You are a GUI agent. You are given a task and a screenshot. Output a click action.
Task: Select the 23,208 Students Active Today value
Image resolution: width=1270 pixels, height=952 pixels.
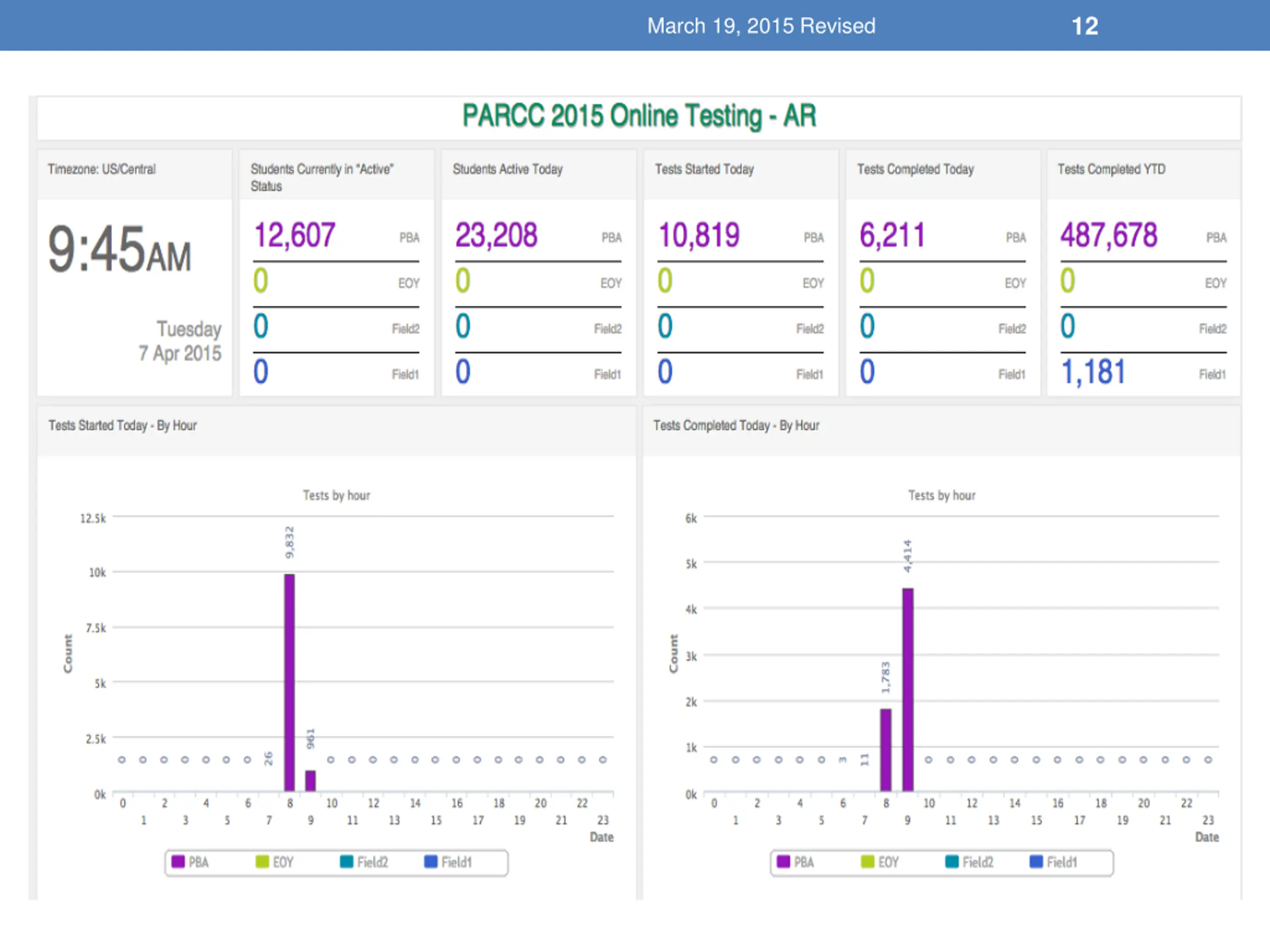click(497, 236)
